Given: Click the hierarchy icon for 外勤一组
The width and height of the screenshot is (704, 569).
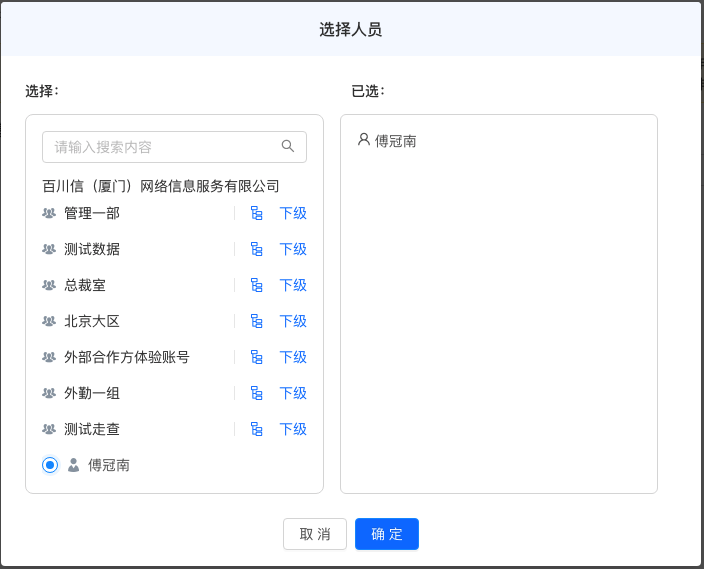Looking at the screenshot, I should point(256,393).
